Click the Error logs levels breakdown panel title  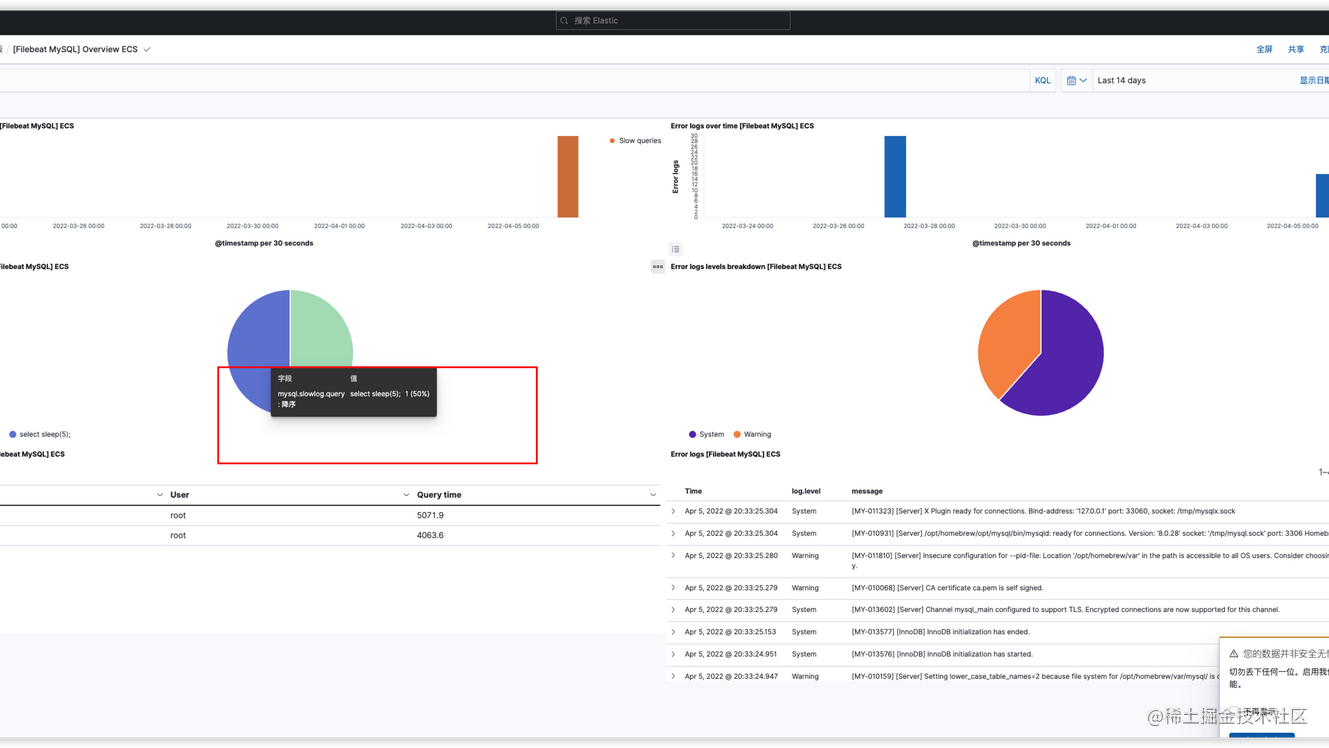coord(756,267)
